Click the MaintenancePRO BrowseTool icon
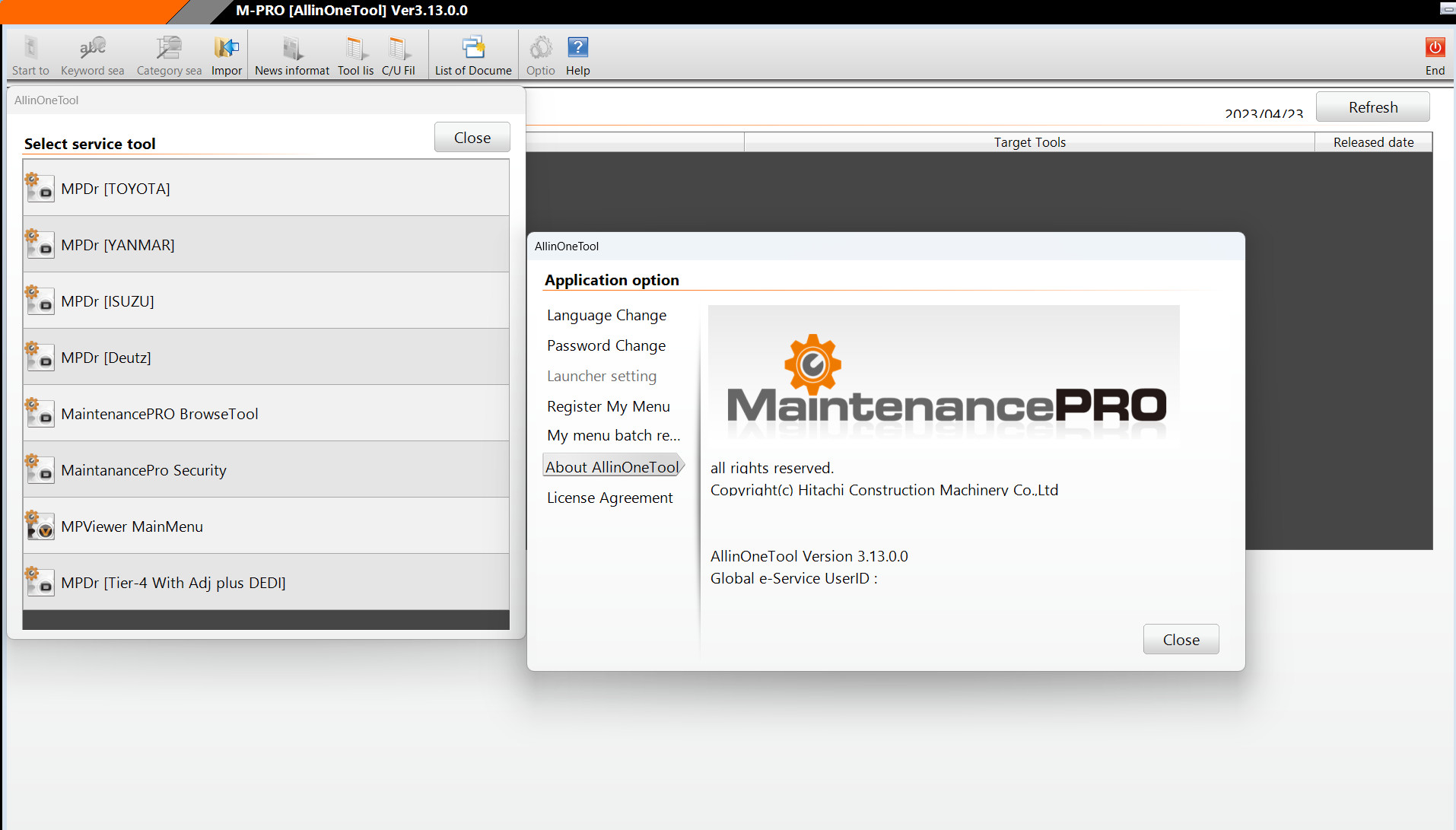Image resolution: width=1456 pixels, height=830 pixels. coord(39,413)
